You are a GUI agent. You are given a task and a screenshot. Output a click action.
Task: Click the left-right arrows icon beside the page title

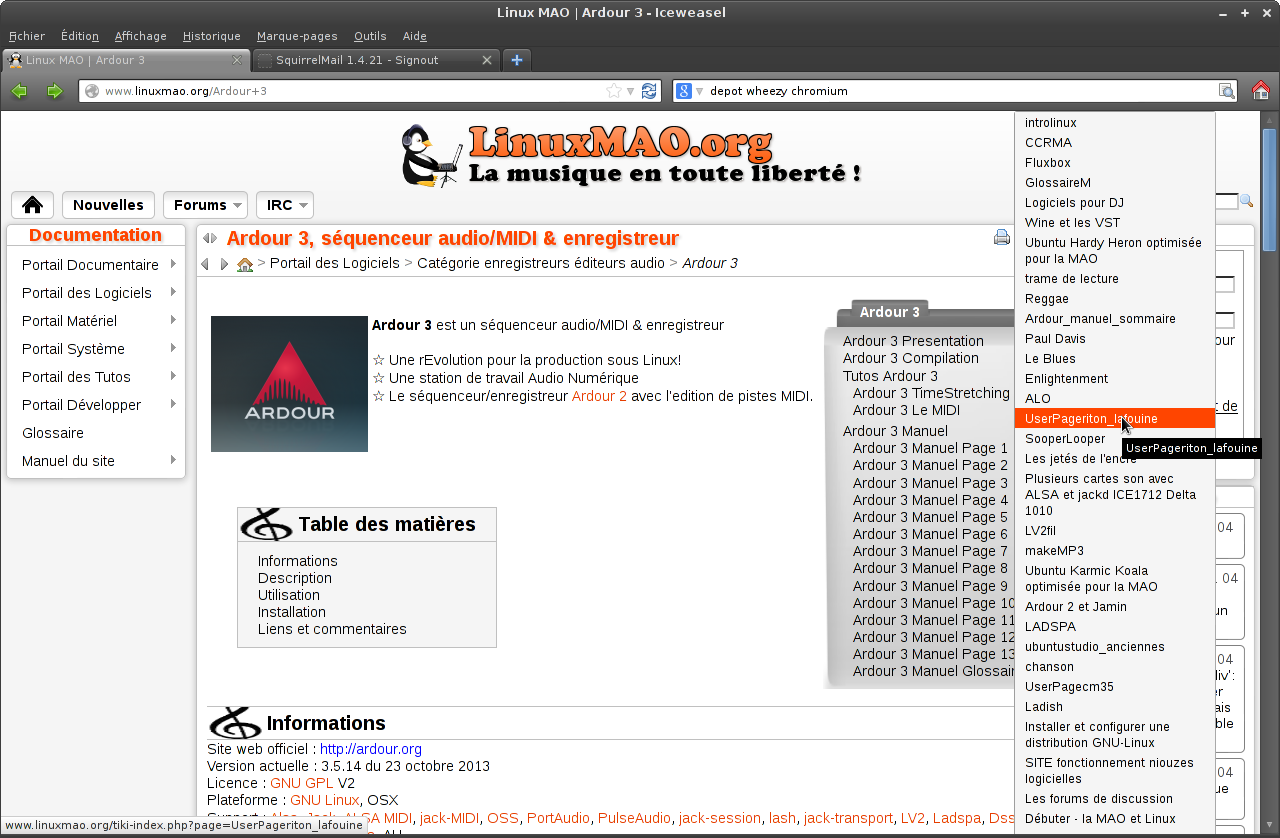click(x=210, y=238)
